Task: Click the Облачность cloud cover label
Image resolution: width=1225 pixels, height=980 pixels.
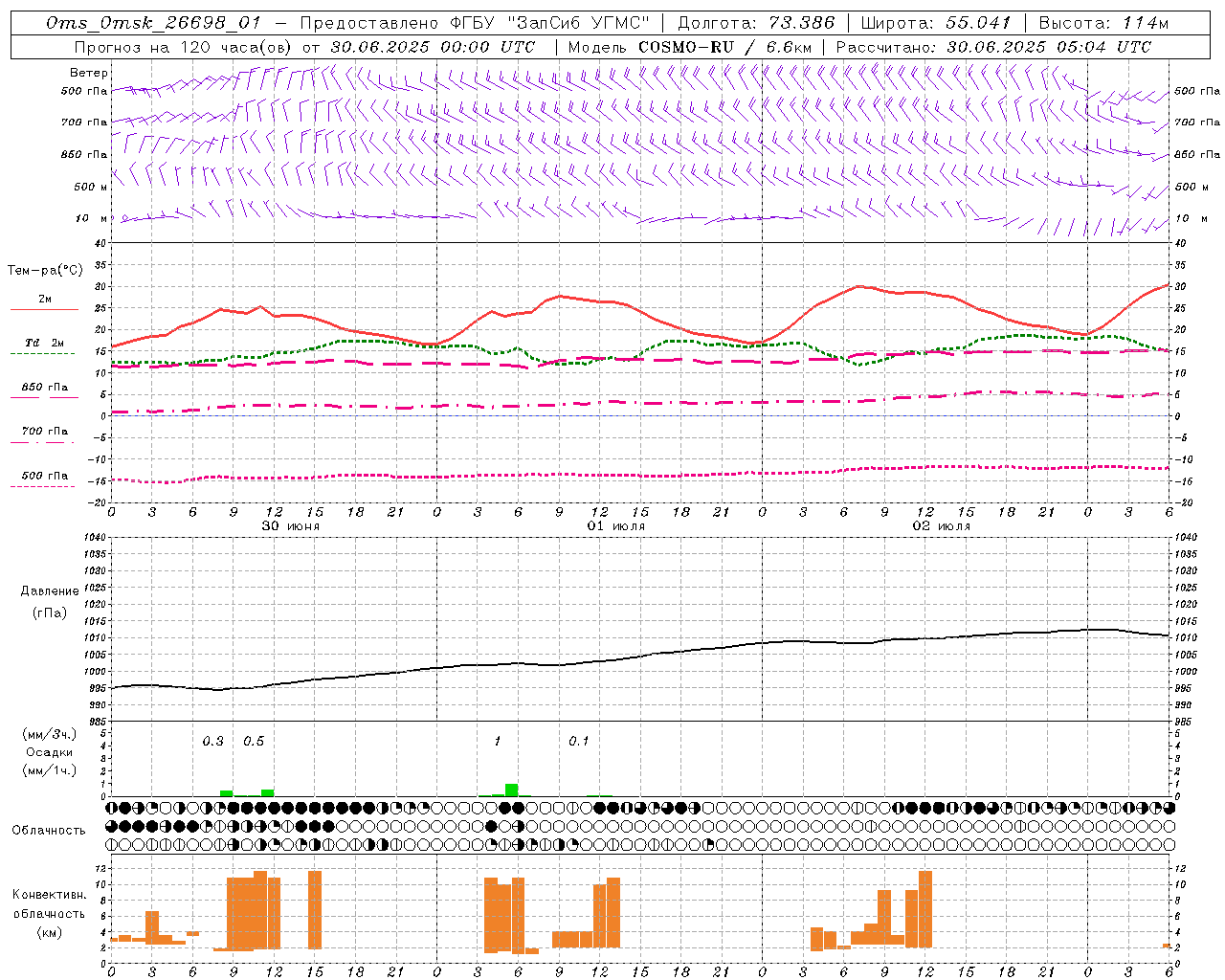Action: pos(49,831)
